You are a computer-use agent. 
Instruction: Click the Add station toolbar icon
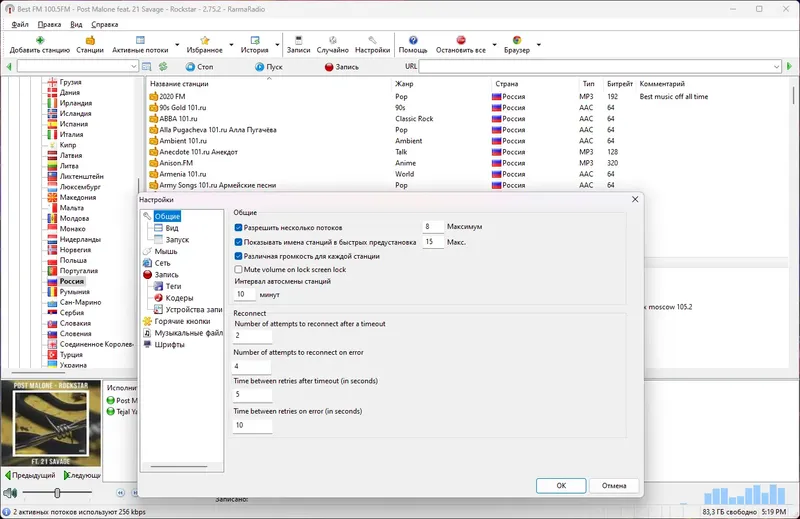click(40, 40)
